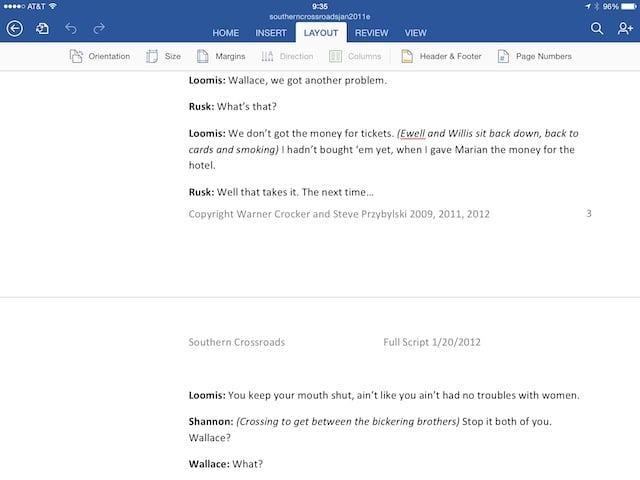This screenshot has width=640, height=480.
Task: Tap the battery indicator in status bar
Action: click(629, 7)
